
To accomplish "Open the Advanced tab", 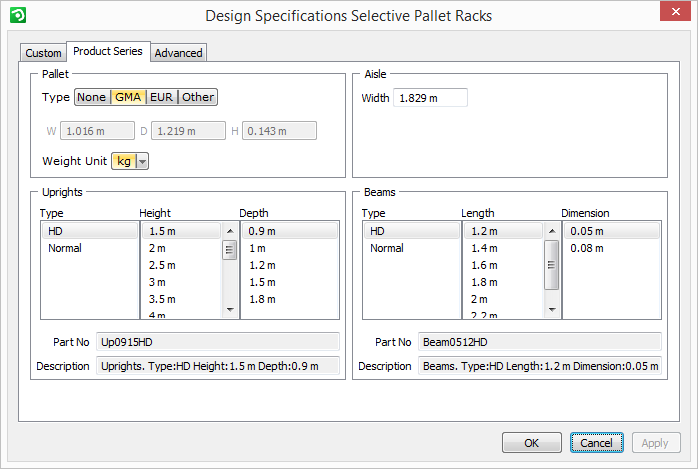I will pyautogui.click(x=179, y=53).
